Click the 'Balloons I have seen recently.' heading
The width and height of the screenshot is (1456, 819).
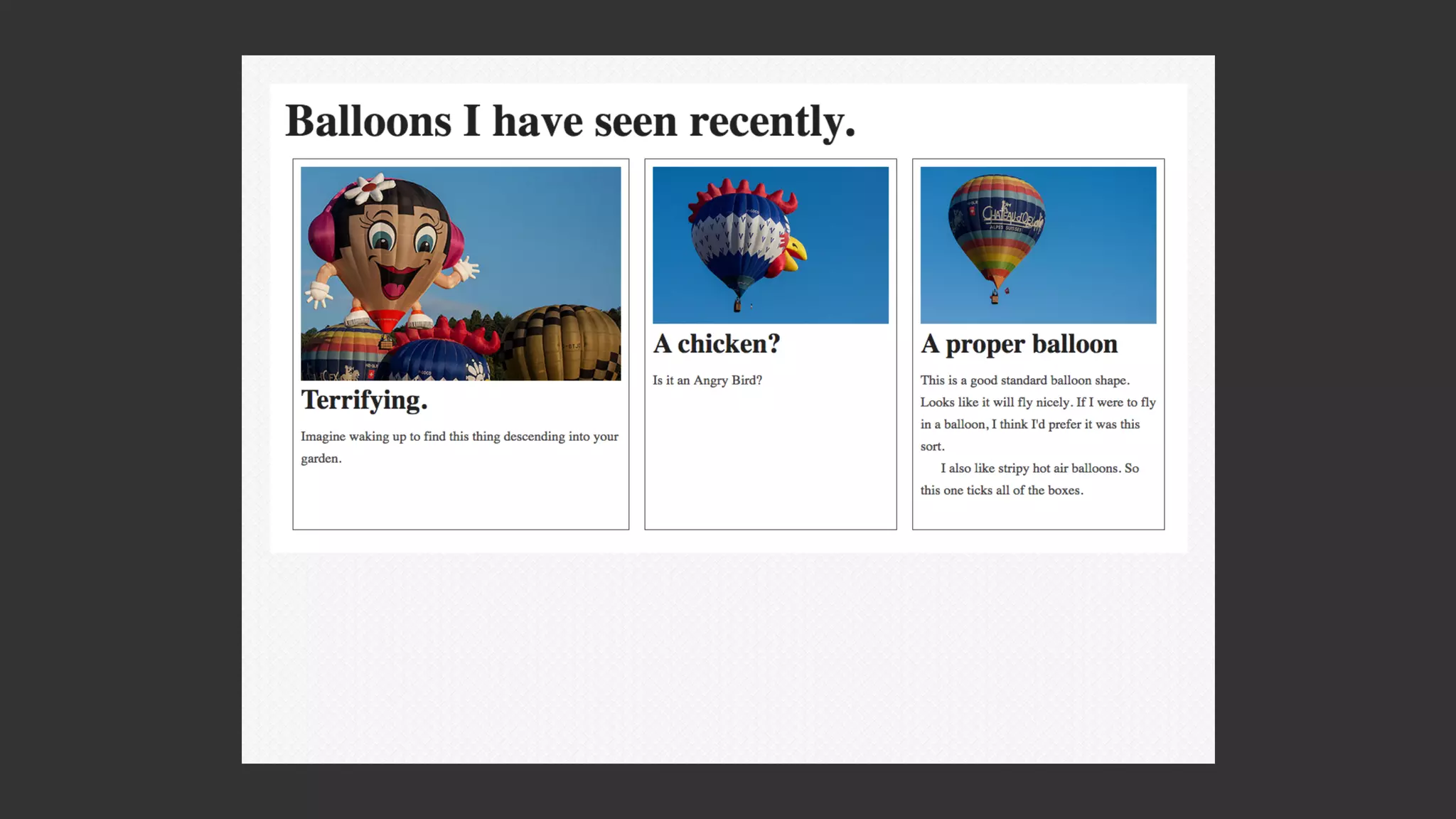pos(569,121)
